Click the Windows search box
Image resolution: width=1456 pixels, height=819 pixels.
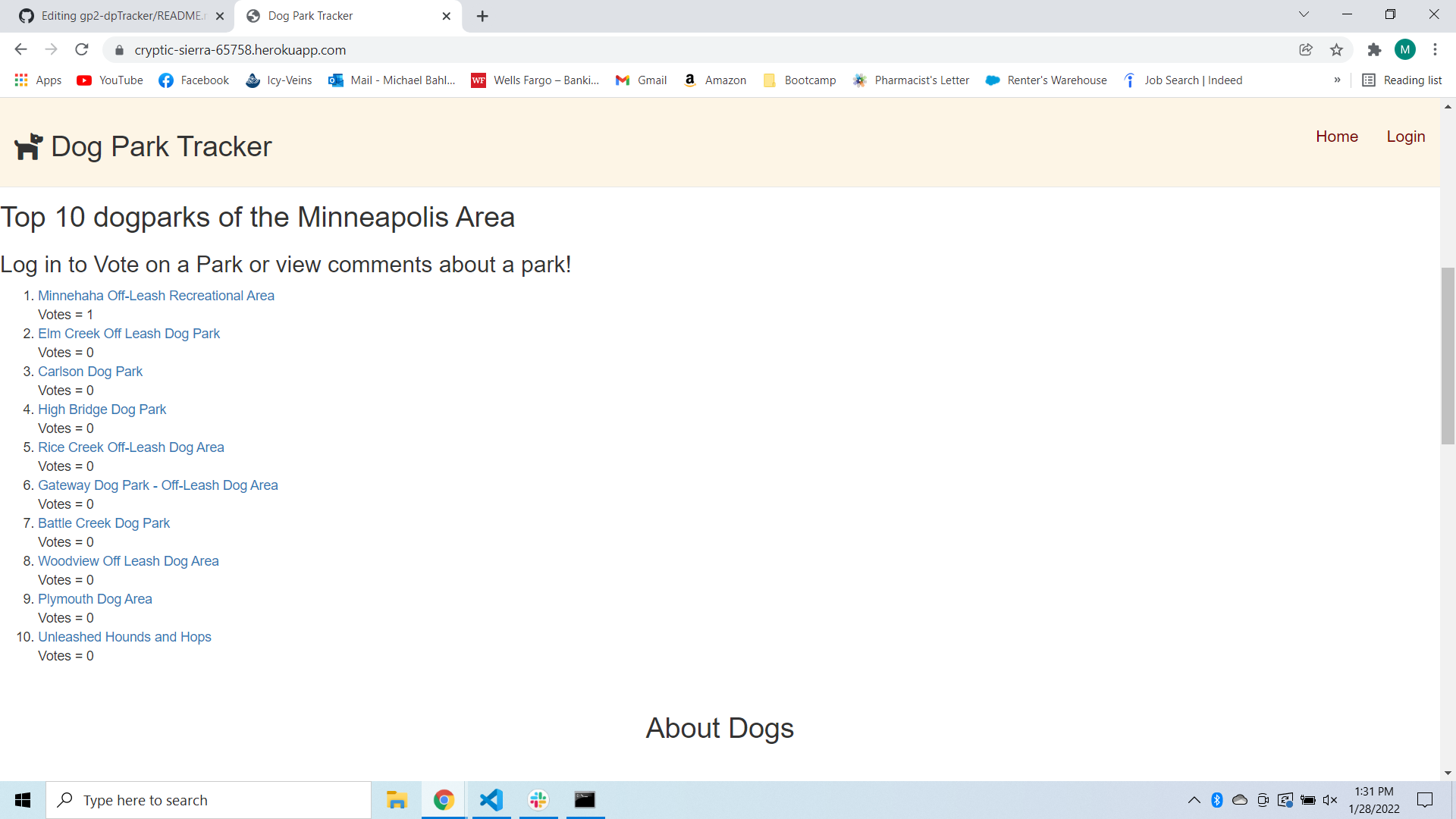[209, 800]
